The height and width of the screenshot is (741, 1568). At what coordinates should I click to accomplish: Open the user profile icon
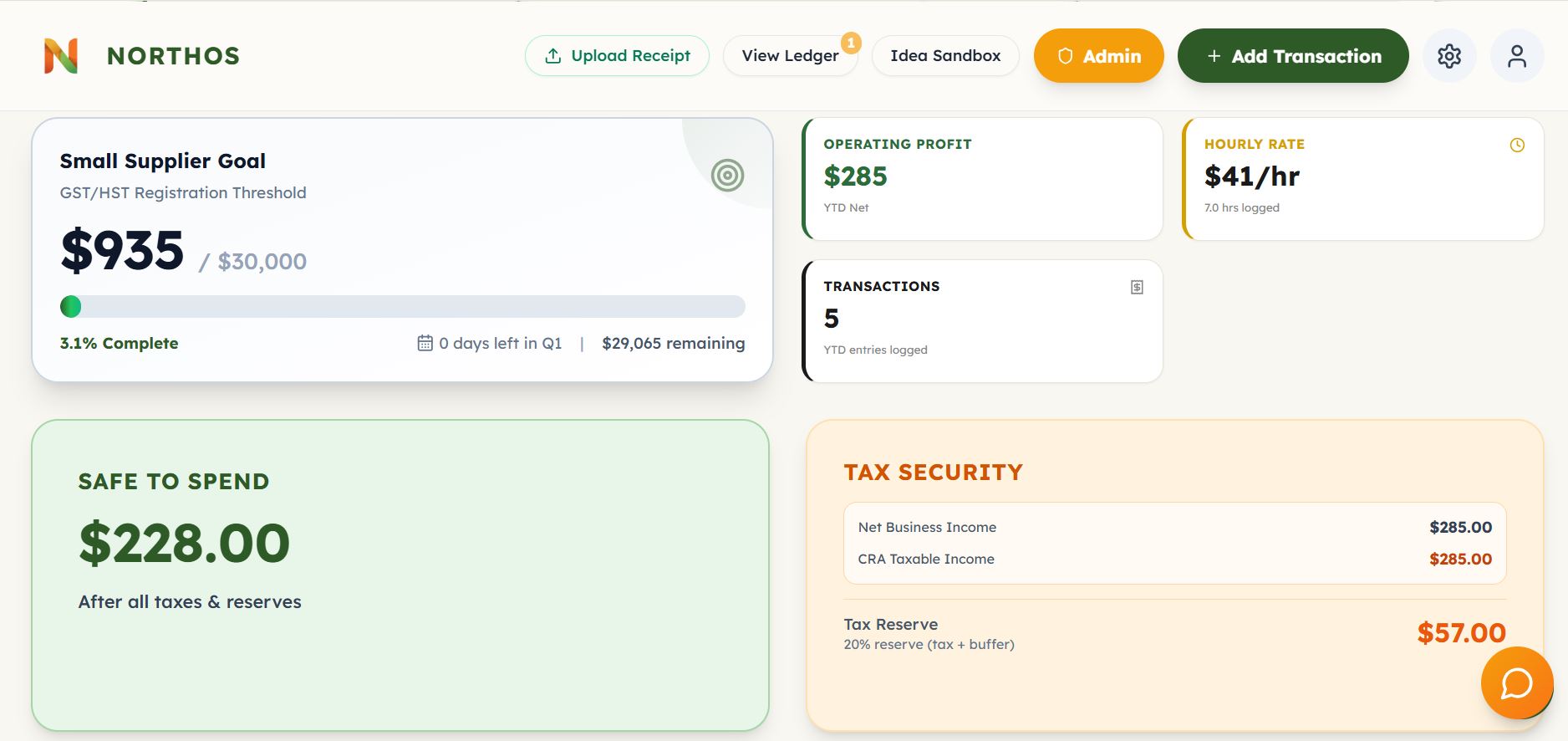click(1516, 56)
